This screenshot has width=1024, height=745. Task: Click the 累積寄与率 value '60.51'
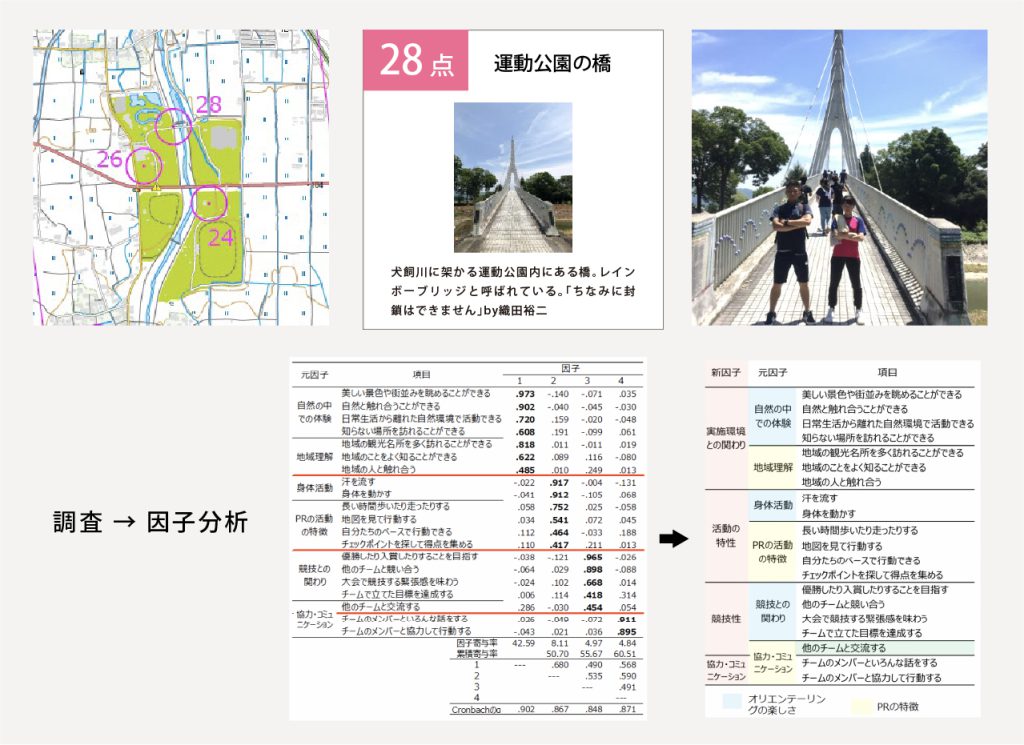(x=625, y=654)
